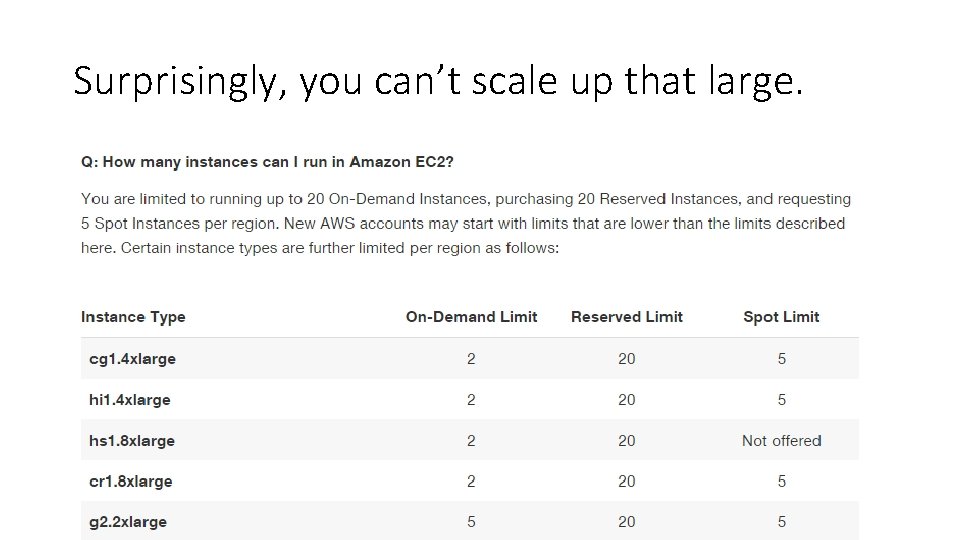The height and width of the screenshot is (540, 960).
Task: Click the "Instance Type" column header
Action: pyautogui.click(x=133, y=317)
